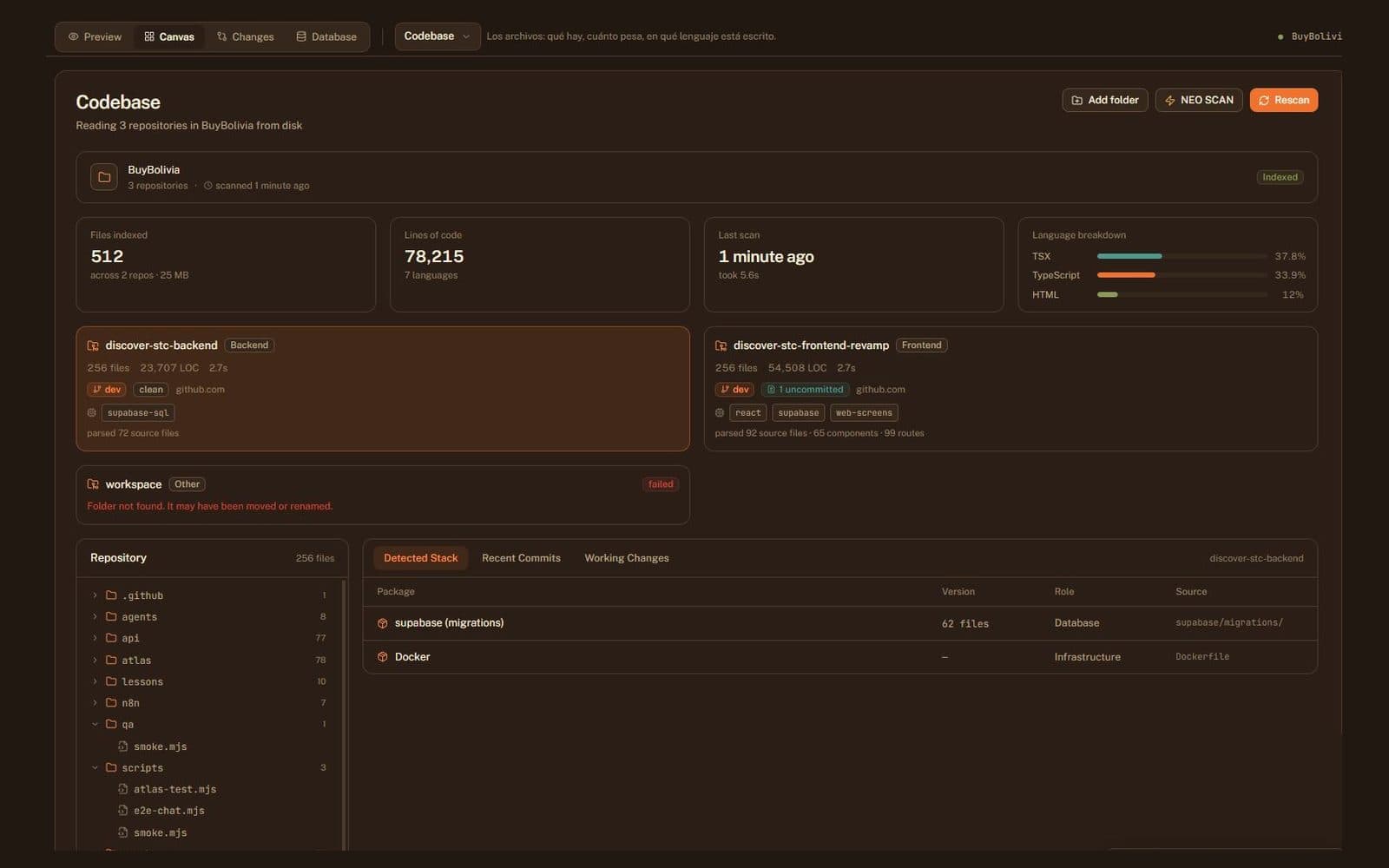Click github.com link on frontend card
The image size is (1389, 868).
[880, 390]
